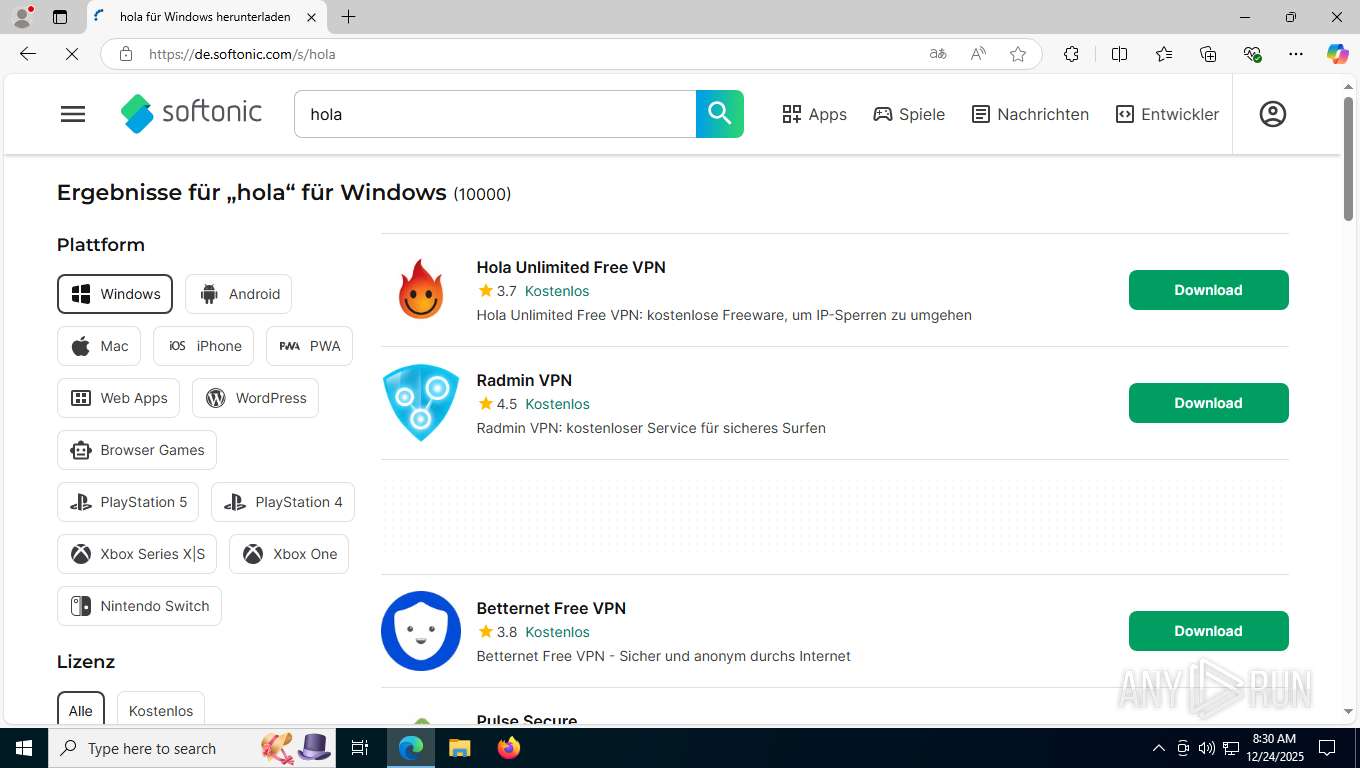Select the iPhone platform filter
The image size is (1360, 768).
point(204,346)
